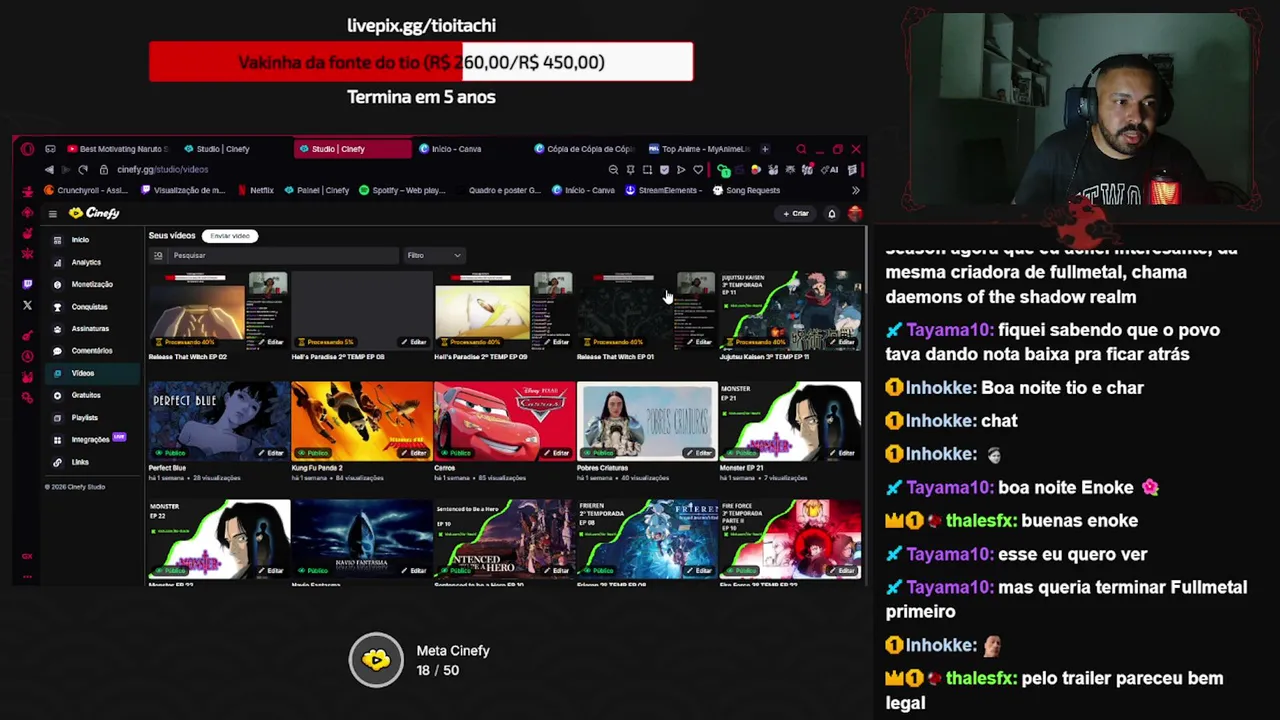Edit Kung Fu Panda 2 video
1280x720 pixels.
point(414,453)
